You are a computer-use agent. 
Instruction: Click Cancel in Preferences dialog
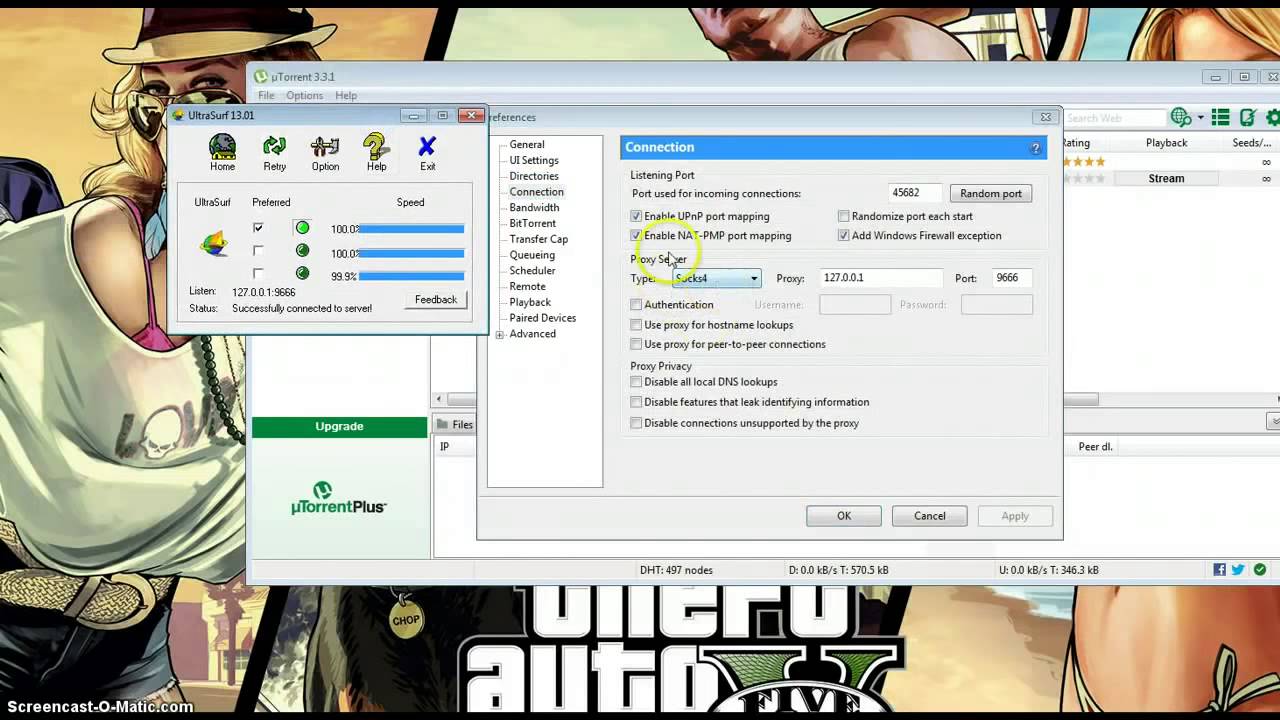pyautogui.click(x=929, y=516)
